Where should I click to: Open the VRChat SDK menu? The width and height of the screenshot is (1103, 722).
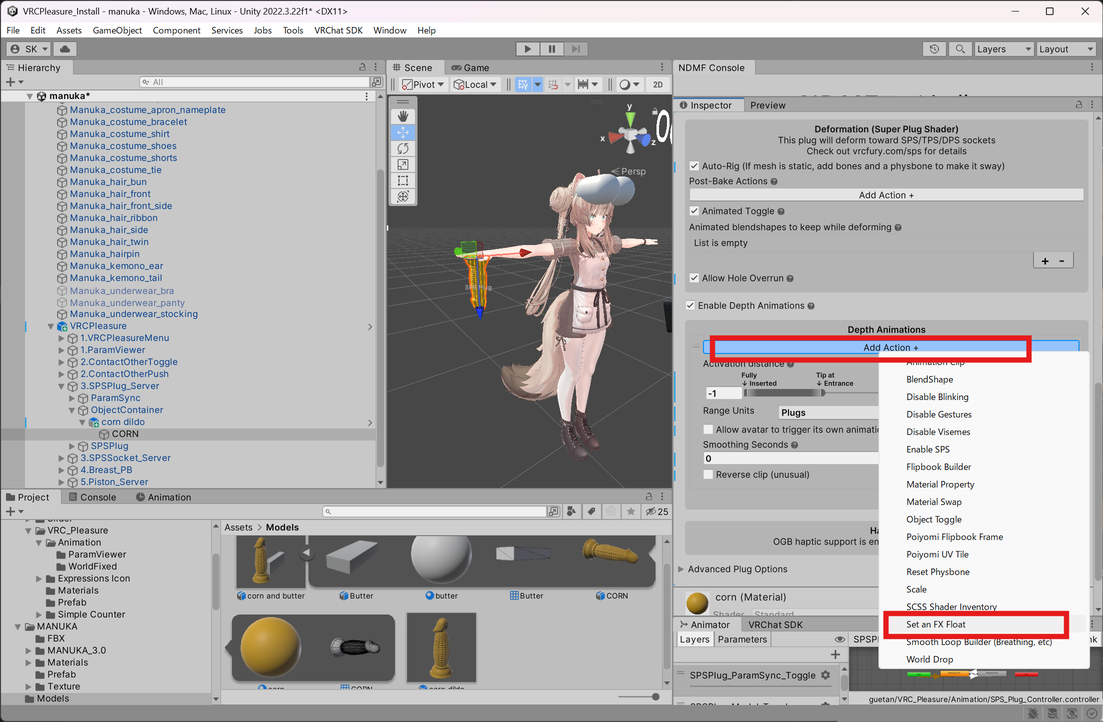click(338, 30)
